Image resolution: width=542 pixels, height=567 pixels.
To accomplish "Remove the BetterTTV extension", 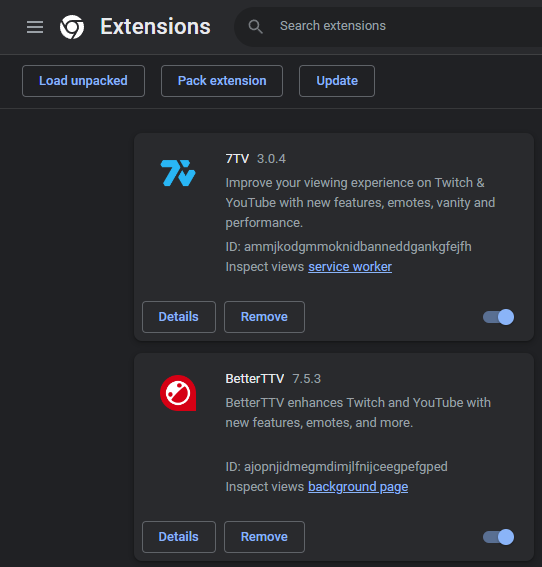I will pyautogui.click(x=264, y=537).
